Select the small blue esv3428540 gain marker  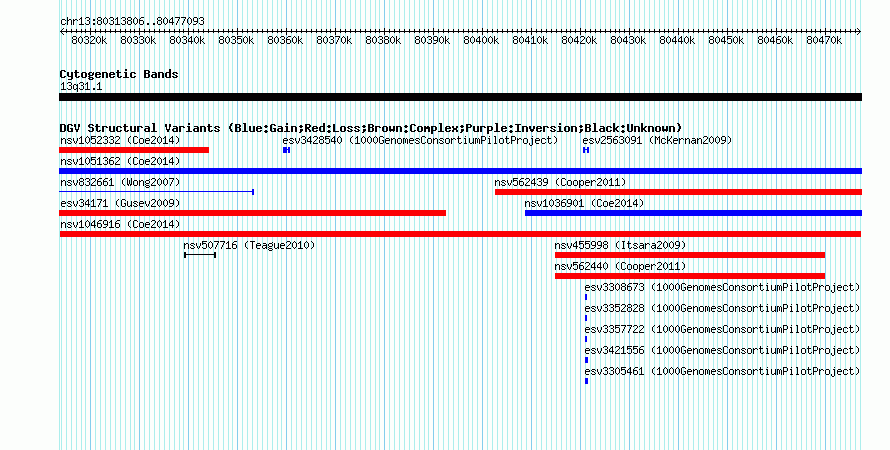pos(287,150)
